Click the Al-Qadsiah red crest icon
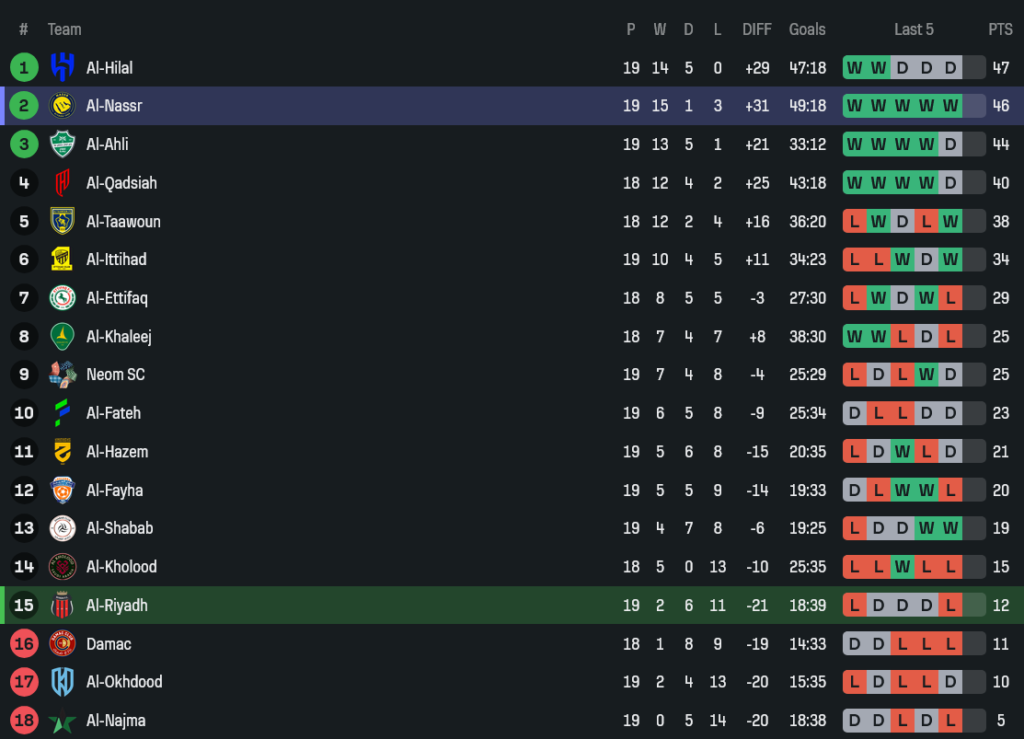 click(62, 183)
